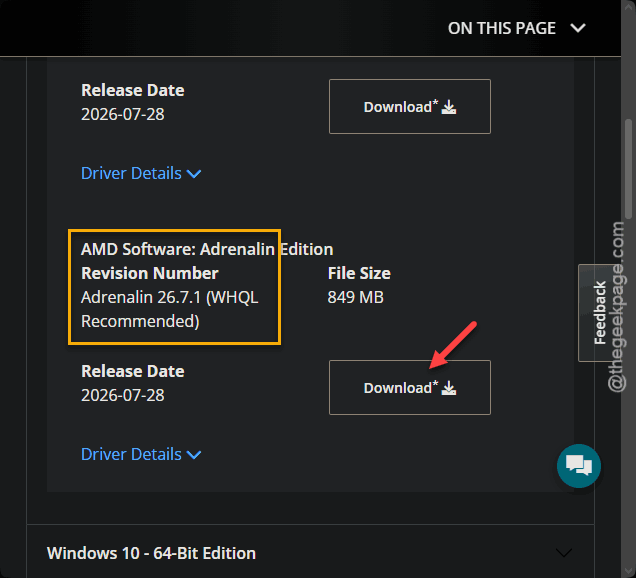Expand the ON THIS PAGE dropdown
Image resolution: width=636 pixels, height=578 pixels.
tap(516, 28)
